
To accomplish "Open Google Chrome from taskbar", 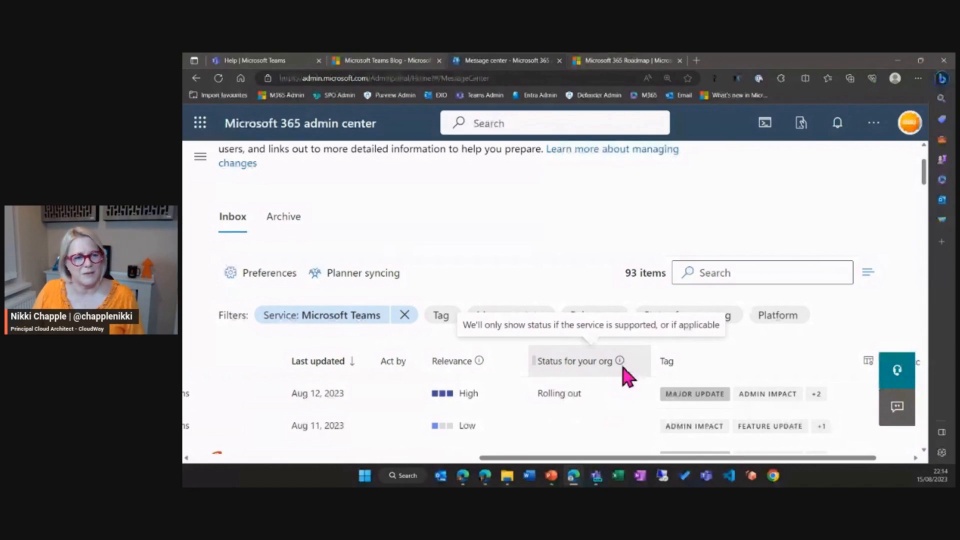I will pos(773,476).
